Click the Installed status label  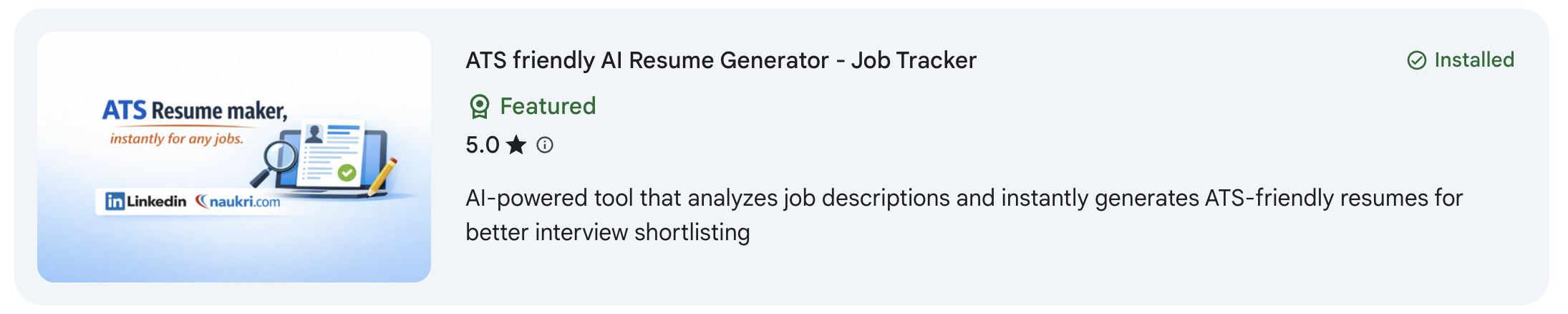pyautogui.click(x=1473, y=60)
